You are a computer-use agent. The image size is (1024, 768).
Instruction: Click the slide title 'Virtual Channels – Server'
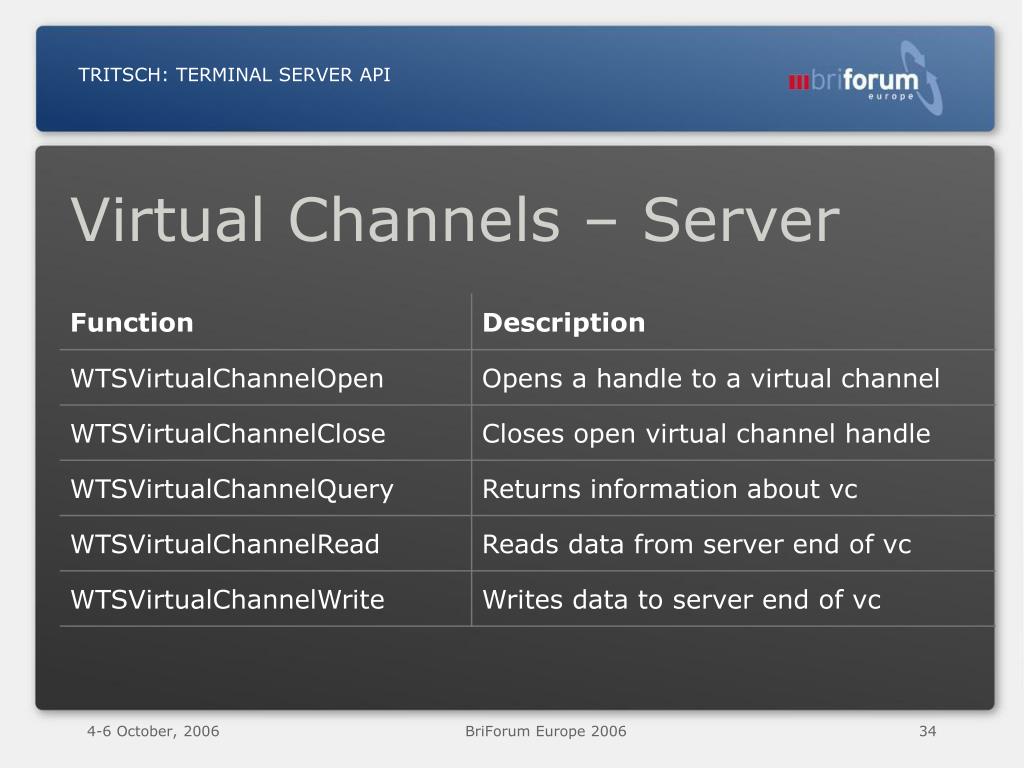[x=455, y=219]
